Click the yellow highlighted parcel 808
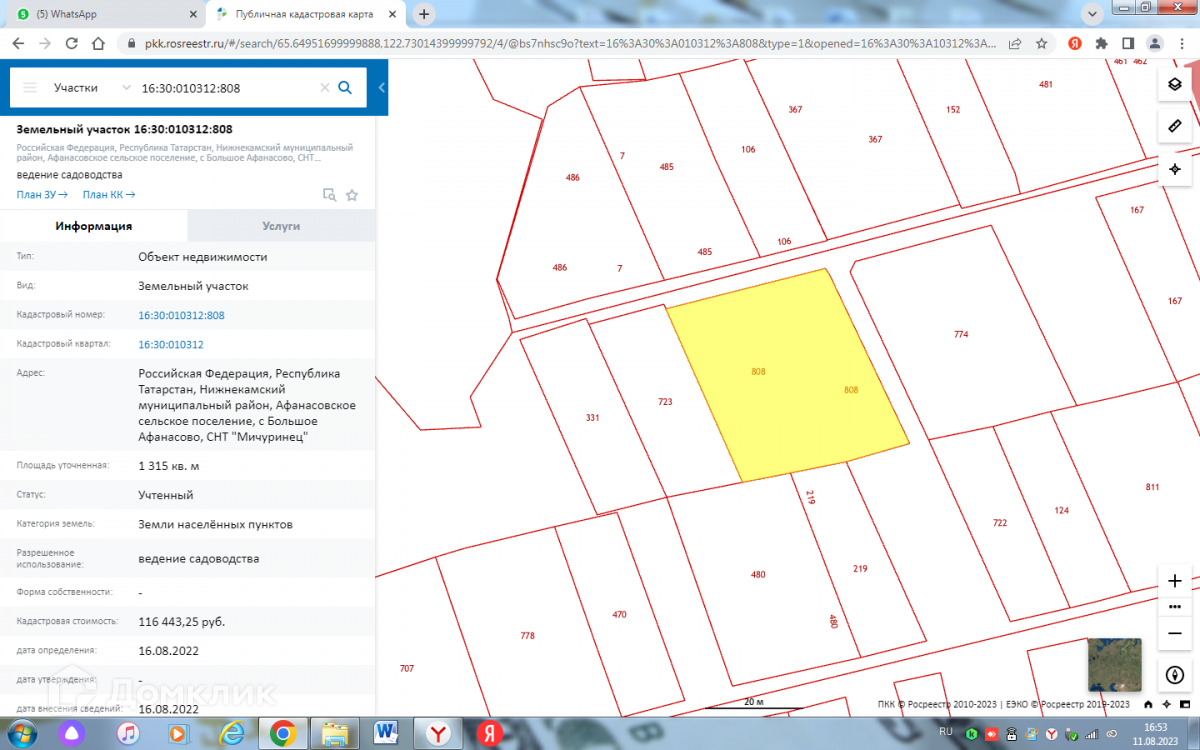 (x=785, y=380)
